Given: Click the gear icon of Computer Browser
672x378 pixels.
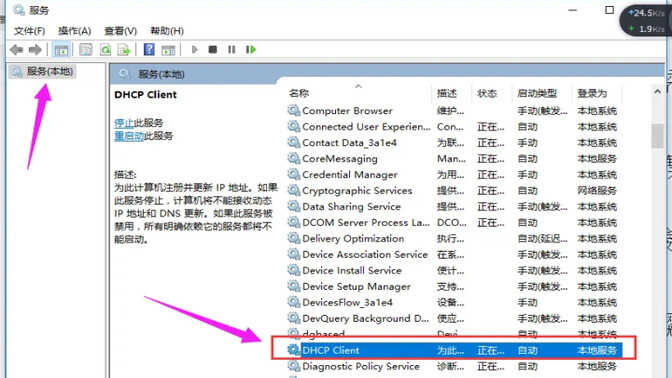Looking at the screenshot, I should point(294,111).
